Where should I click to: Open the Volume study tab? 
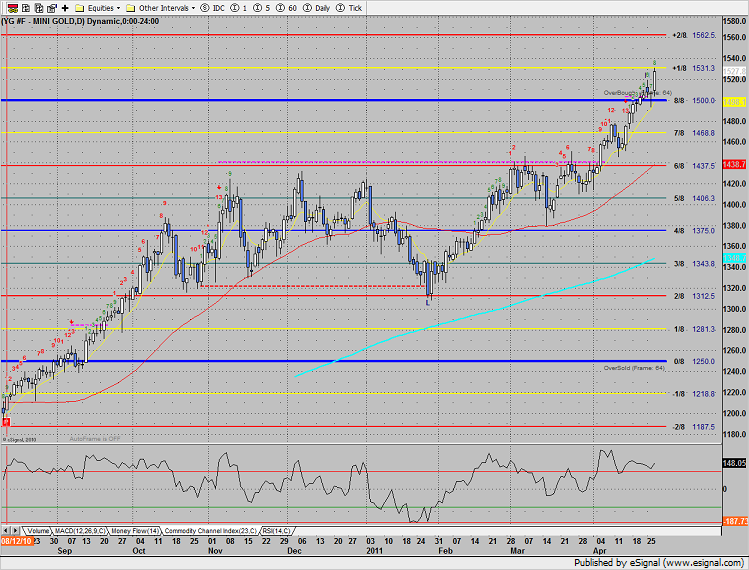coord(38,531)
